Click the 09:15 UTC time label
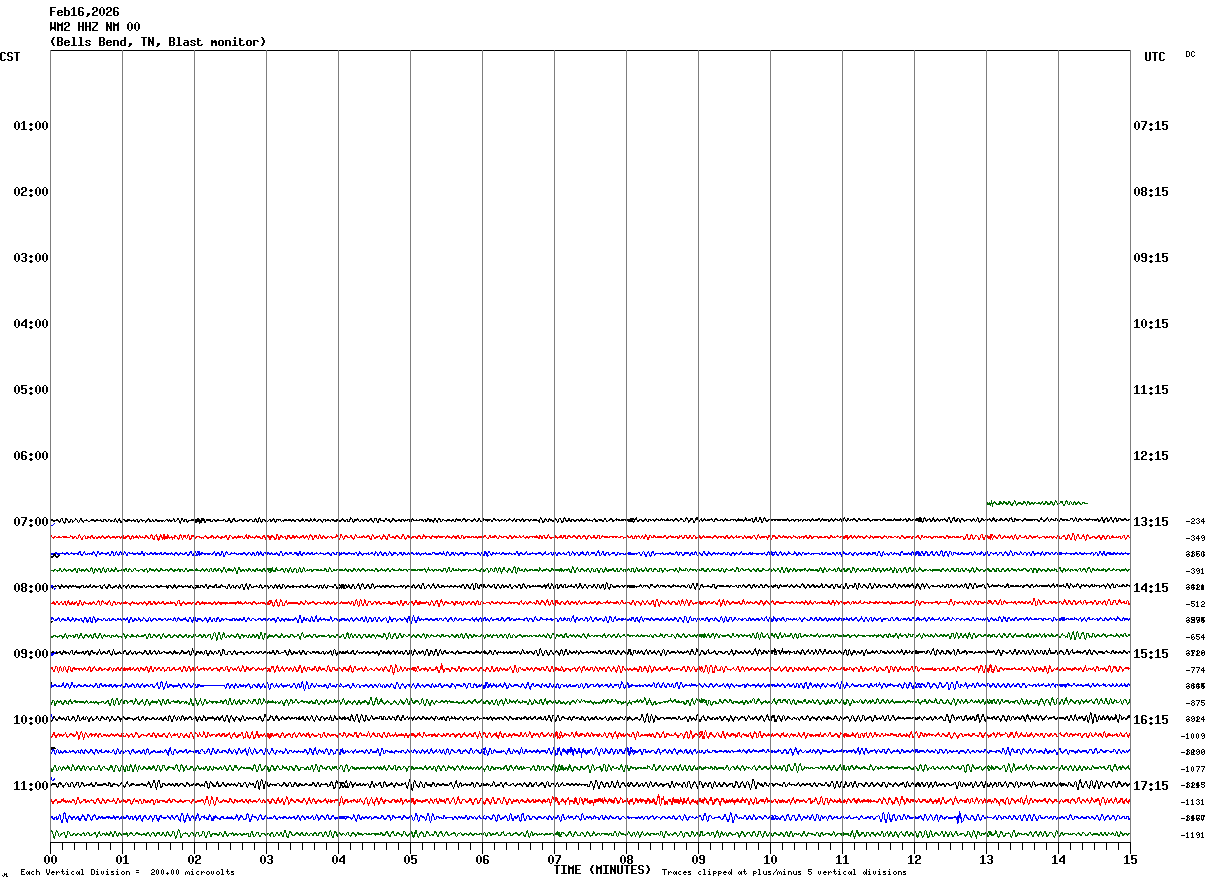This screenshot has height=886, width=1210. click(x=1151, y=258)
